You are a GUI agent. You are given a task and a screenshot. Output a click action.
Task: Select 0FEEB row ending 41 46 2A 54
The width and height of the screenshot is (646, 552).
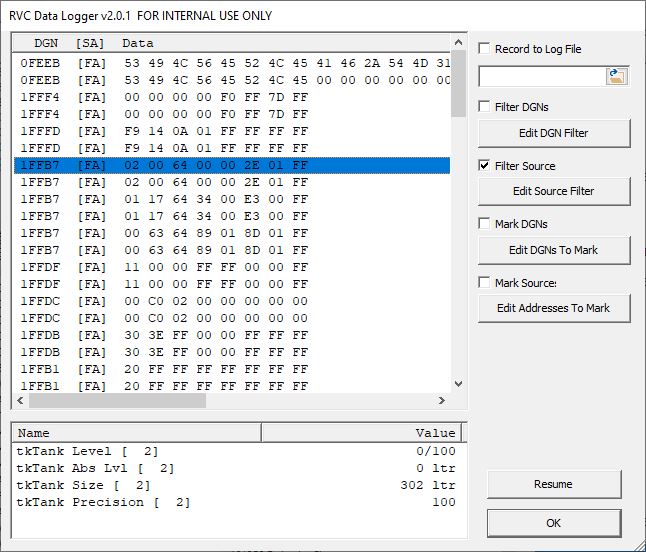[x=232, y=63]
